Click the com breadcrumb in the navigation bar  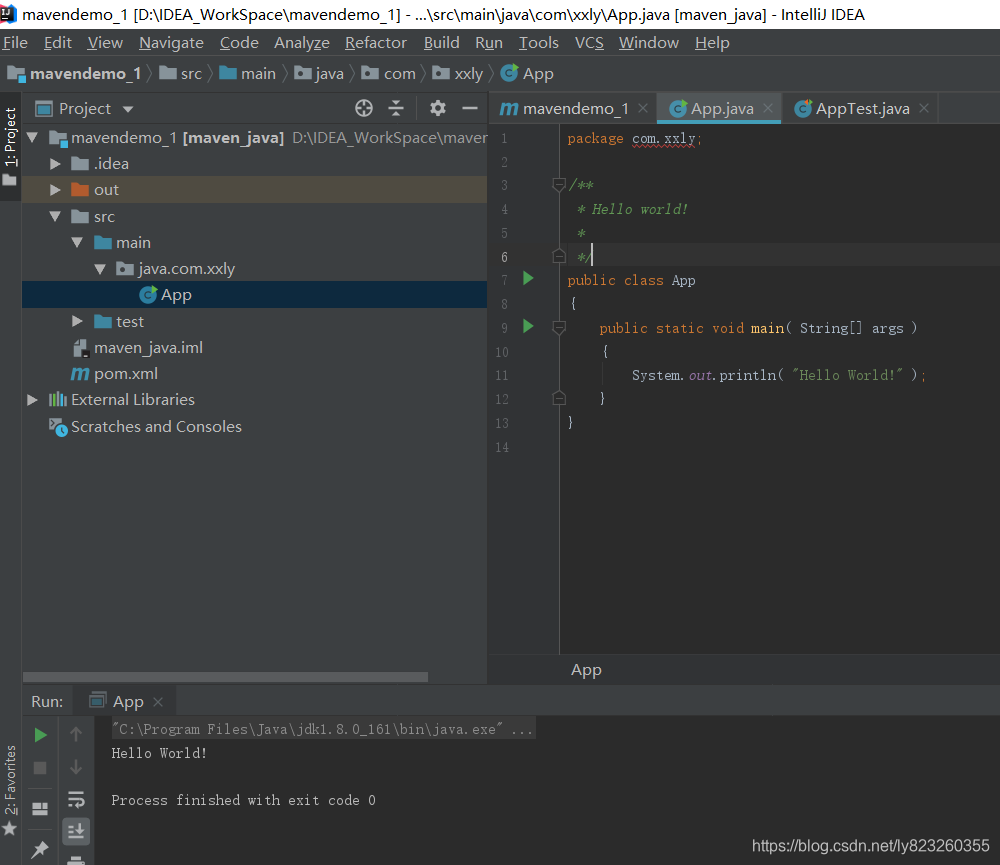[388, 74]
